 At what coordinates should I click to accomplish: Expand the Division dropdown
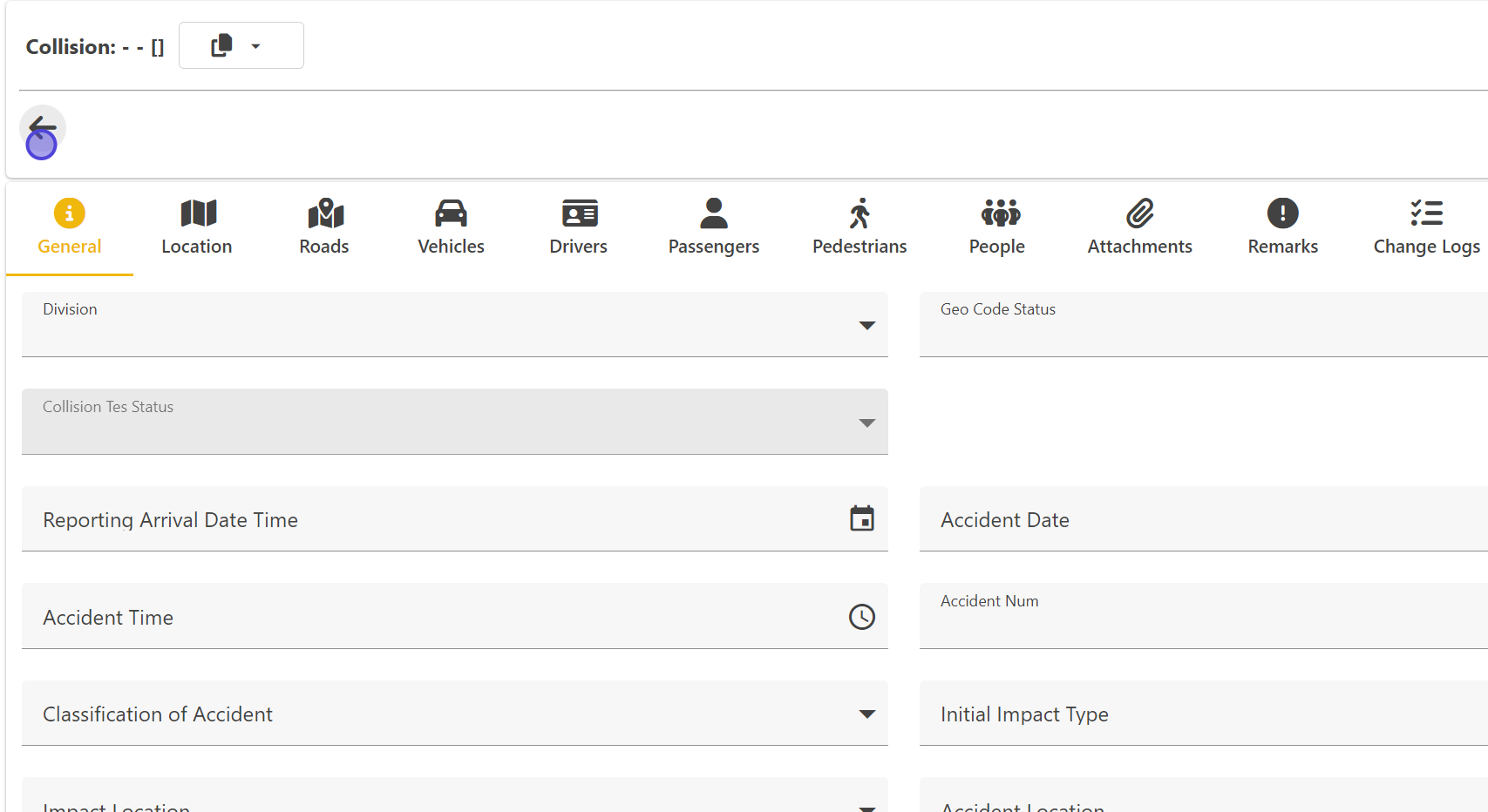[866, 326]
